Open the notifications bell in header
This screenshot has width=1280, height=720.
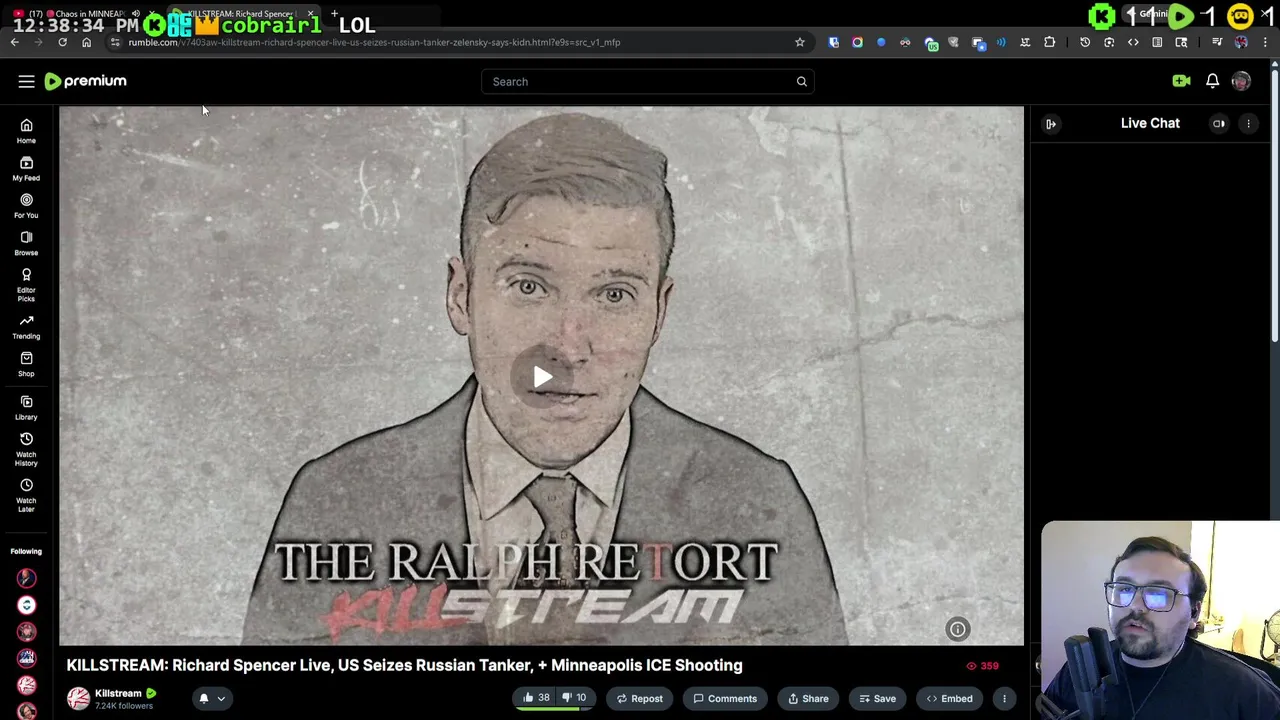pyautogui.click(x=1212, y=81)
